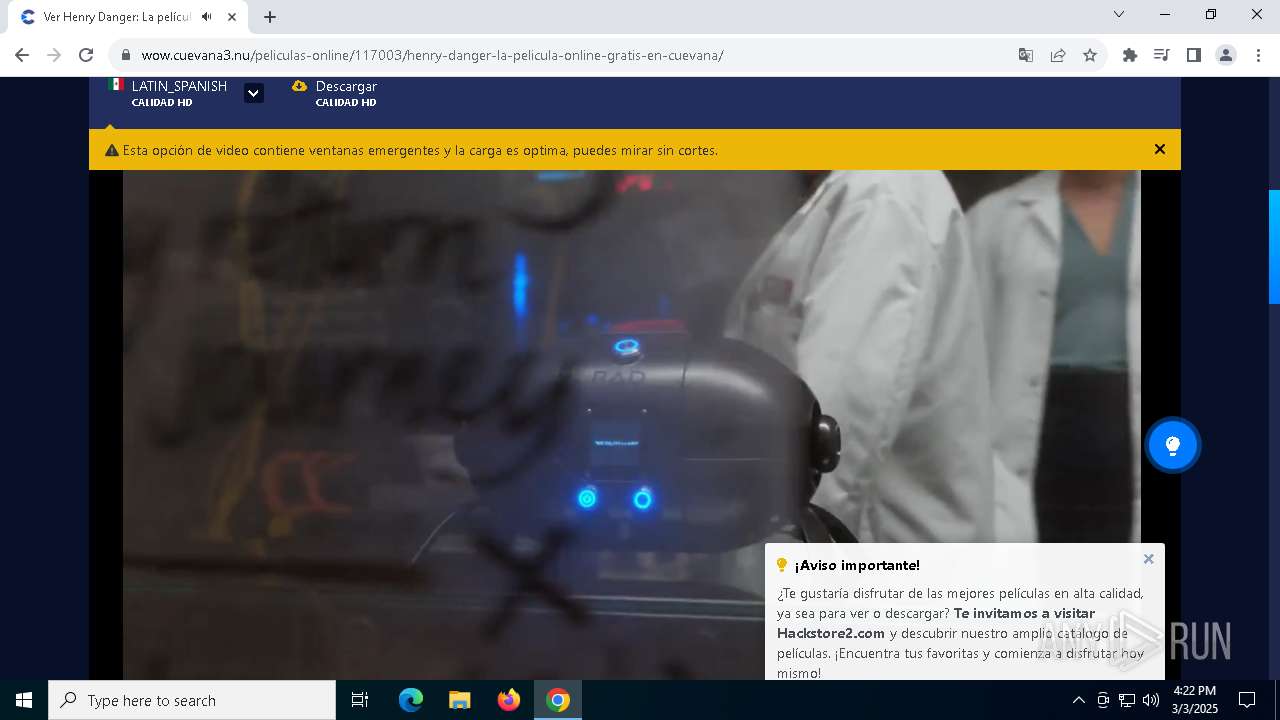
Task: Go back to previous page
Action: (22, 55)
